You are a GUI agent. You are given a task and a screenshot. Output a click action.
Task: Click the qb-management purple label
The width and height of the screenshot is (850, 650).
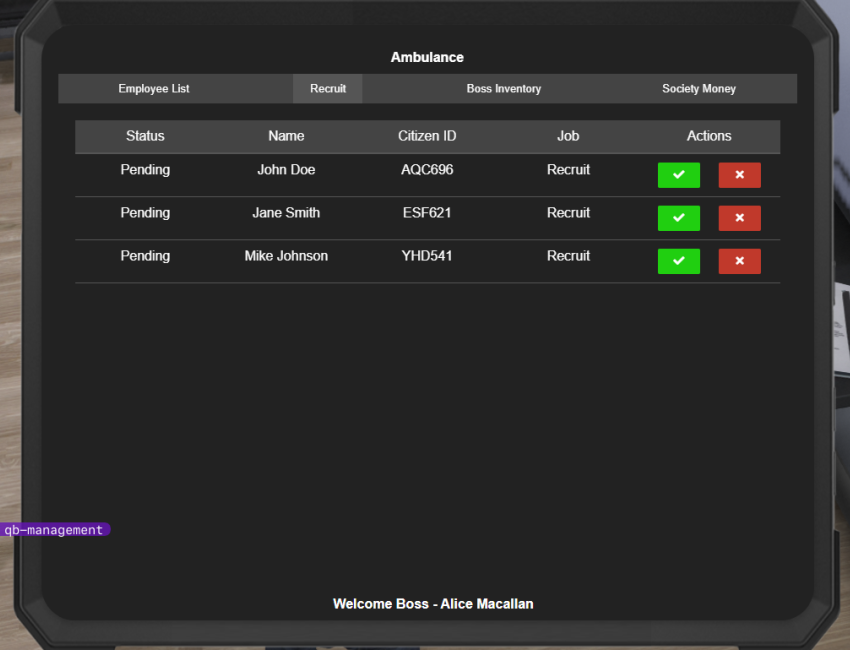coord(54,530)
